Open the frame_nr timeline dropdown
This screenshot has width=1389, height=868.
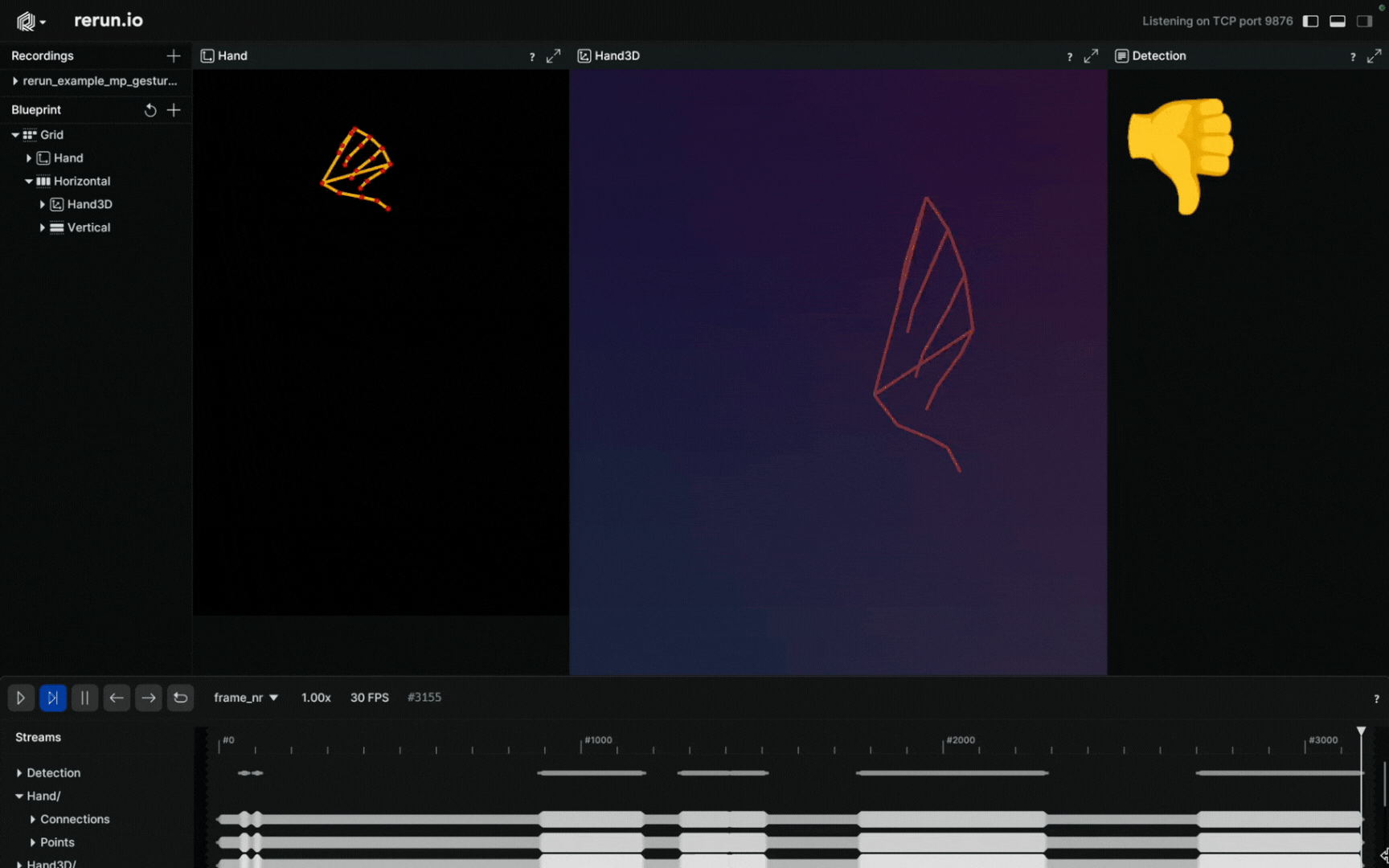[245, 698]
